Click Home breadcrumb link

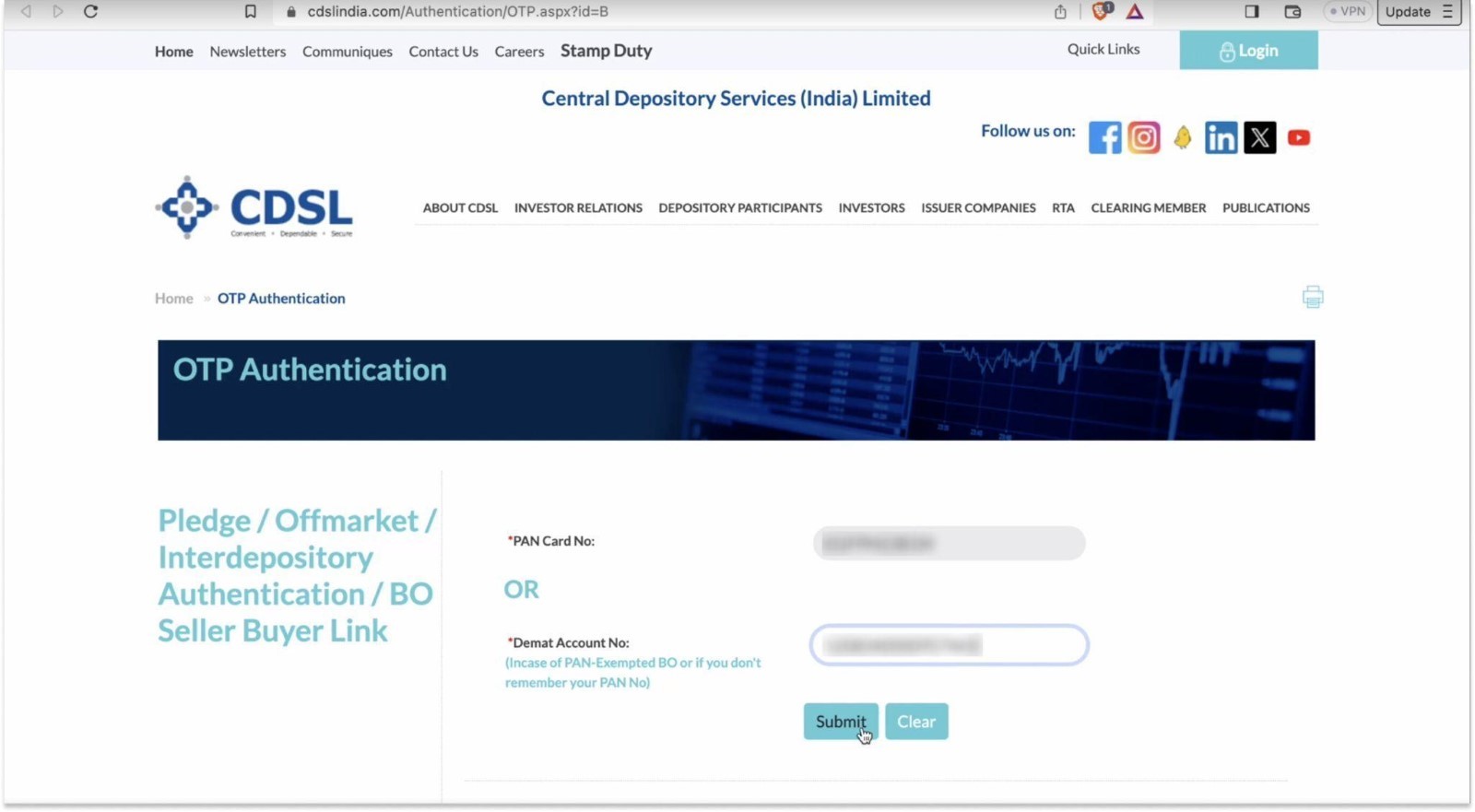[174, 299]
